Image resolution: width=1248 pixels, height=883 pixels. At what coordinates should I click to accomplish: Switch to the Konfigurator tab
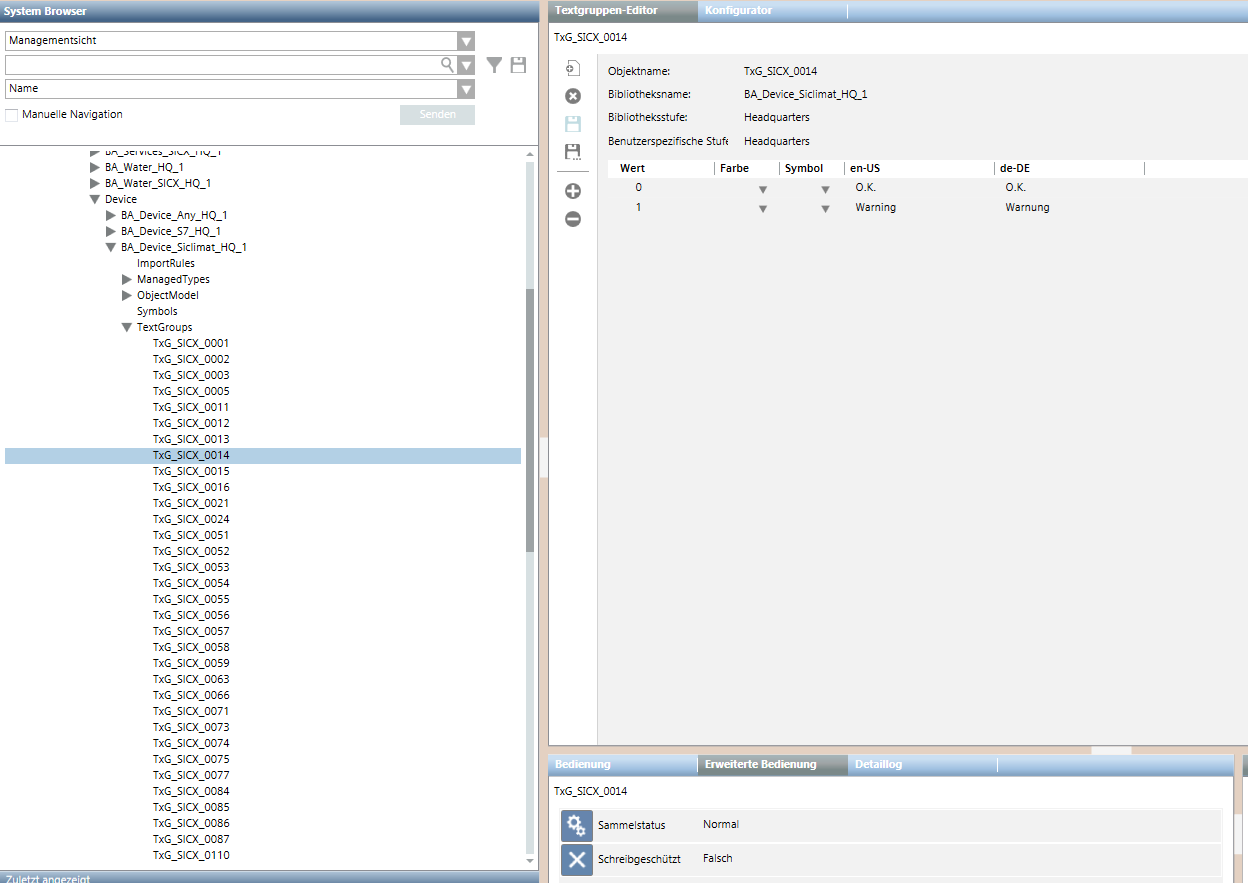tap(738, 11)
